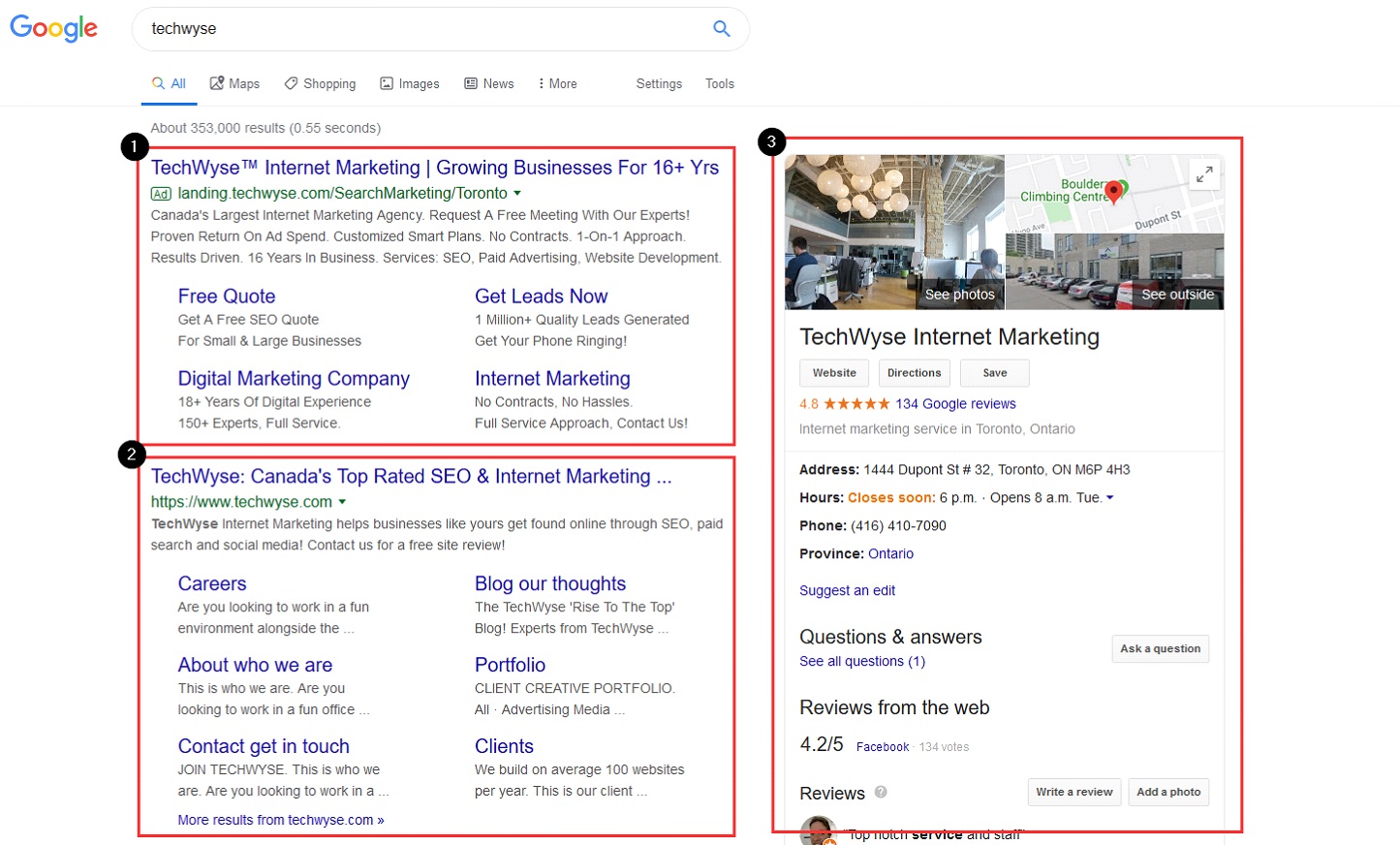The image size is (1400, 845).
Task: Open dropdown arrow next to landing.techwyse.com URL
Action: [517, 194]
